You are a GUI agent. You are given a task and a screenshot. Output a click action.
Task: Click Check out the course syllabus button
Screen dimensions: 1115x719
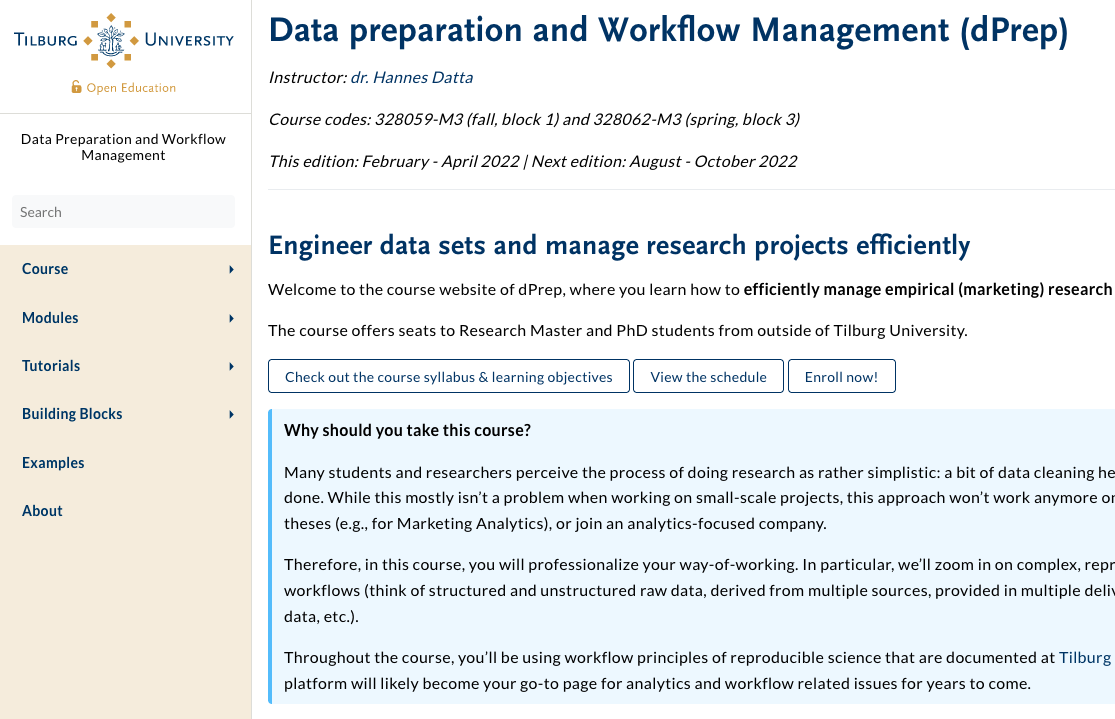449,377
